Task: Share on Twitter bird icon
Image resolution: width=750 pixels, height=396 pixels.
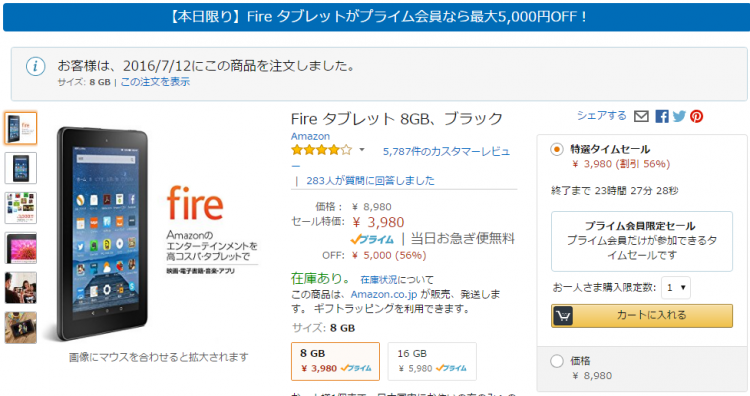Action: point(679,116)
